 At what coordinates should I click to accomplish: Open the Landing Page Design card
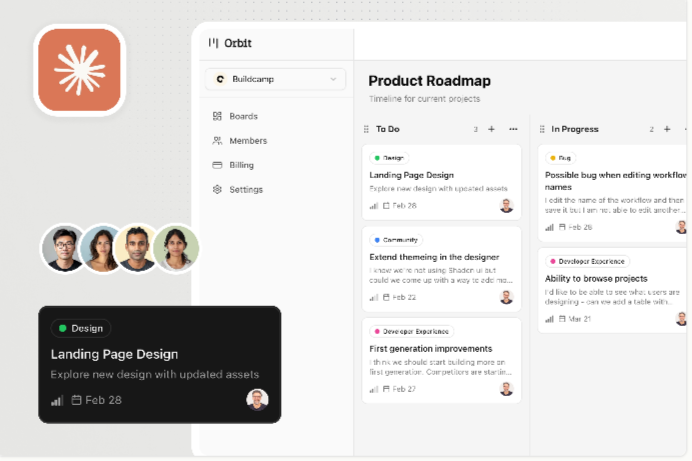(441, 182)
